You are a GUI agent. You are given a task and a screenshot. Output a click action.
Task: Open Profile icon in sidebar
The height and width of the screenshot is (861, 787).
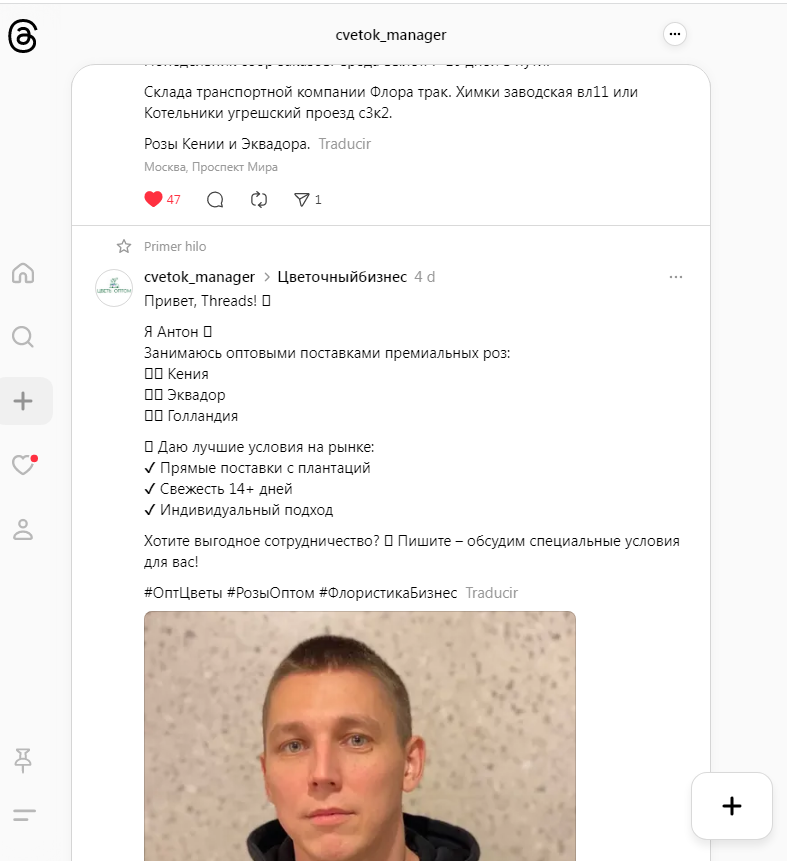coord(23,529)
